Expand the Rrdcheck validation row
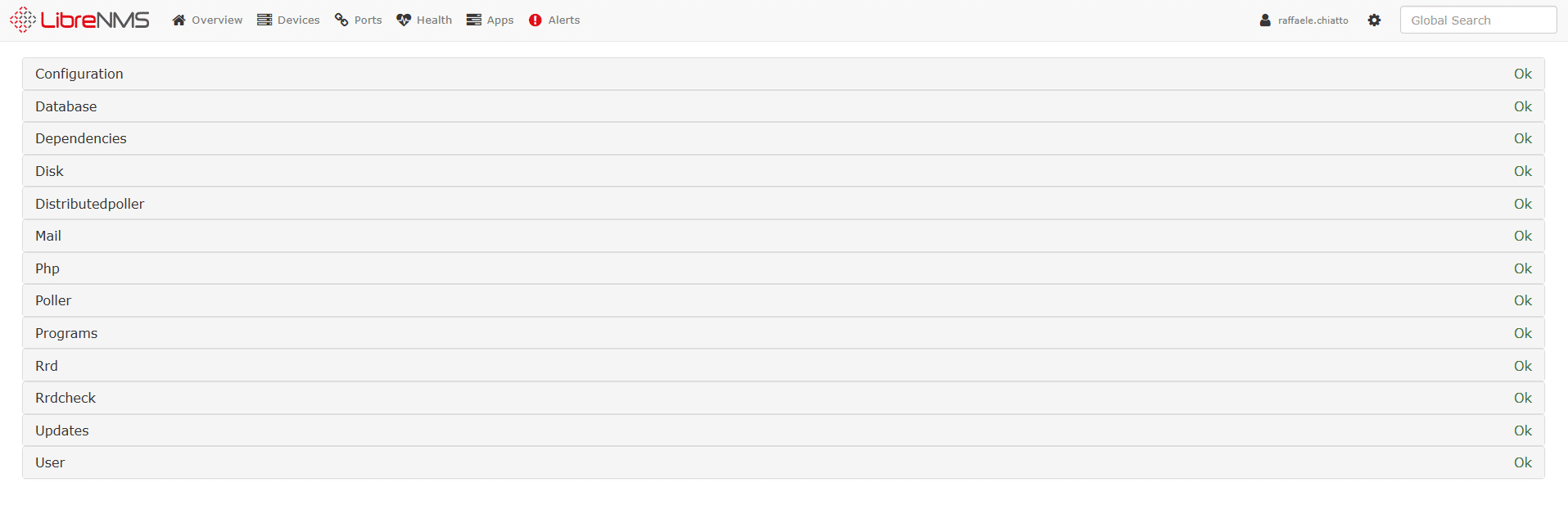The width and height of the screenshot is (1568, 532). [x=784, y=398]
